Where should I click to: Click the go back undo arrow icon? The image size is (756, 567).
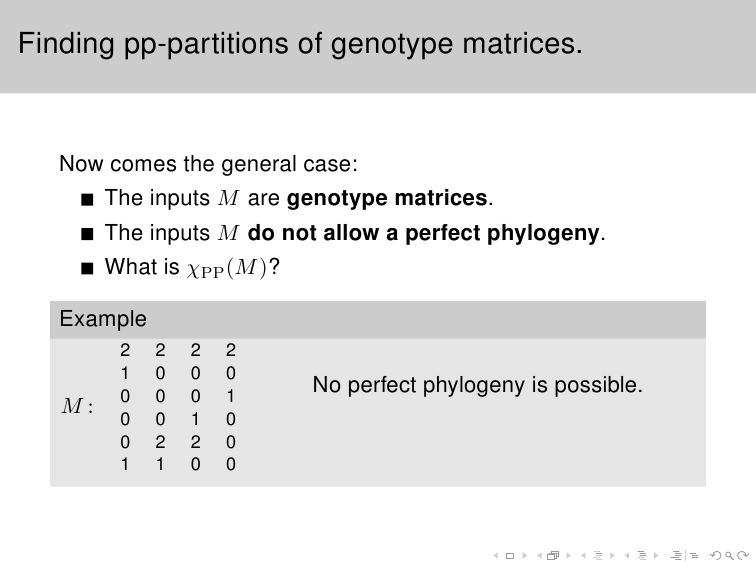(x=716, y=555)
